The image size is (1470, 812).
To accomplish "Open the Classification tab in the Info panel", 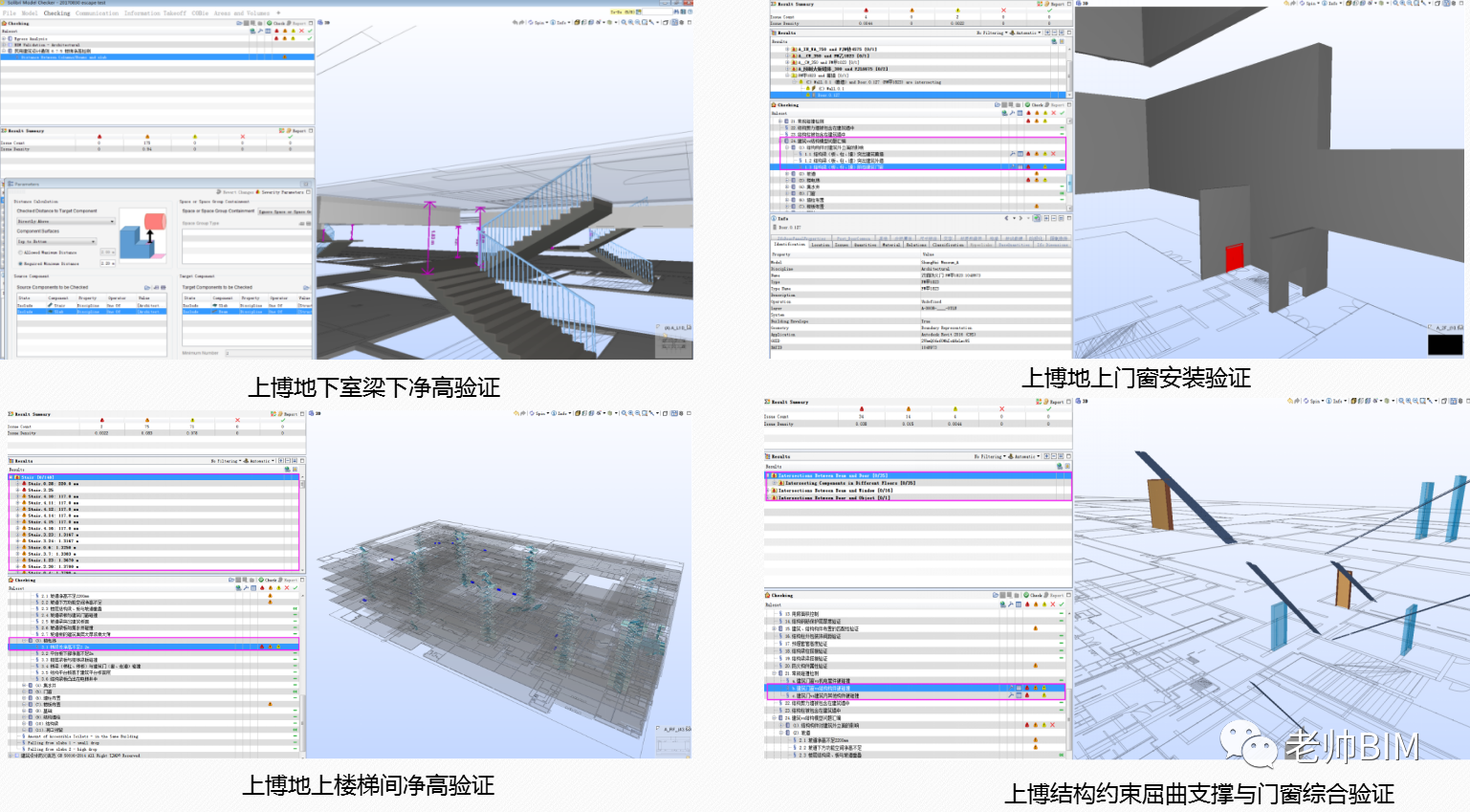I will point(949,245).
